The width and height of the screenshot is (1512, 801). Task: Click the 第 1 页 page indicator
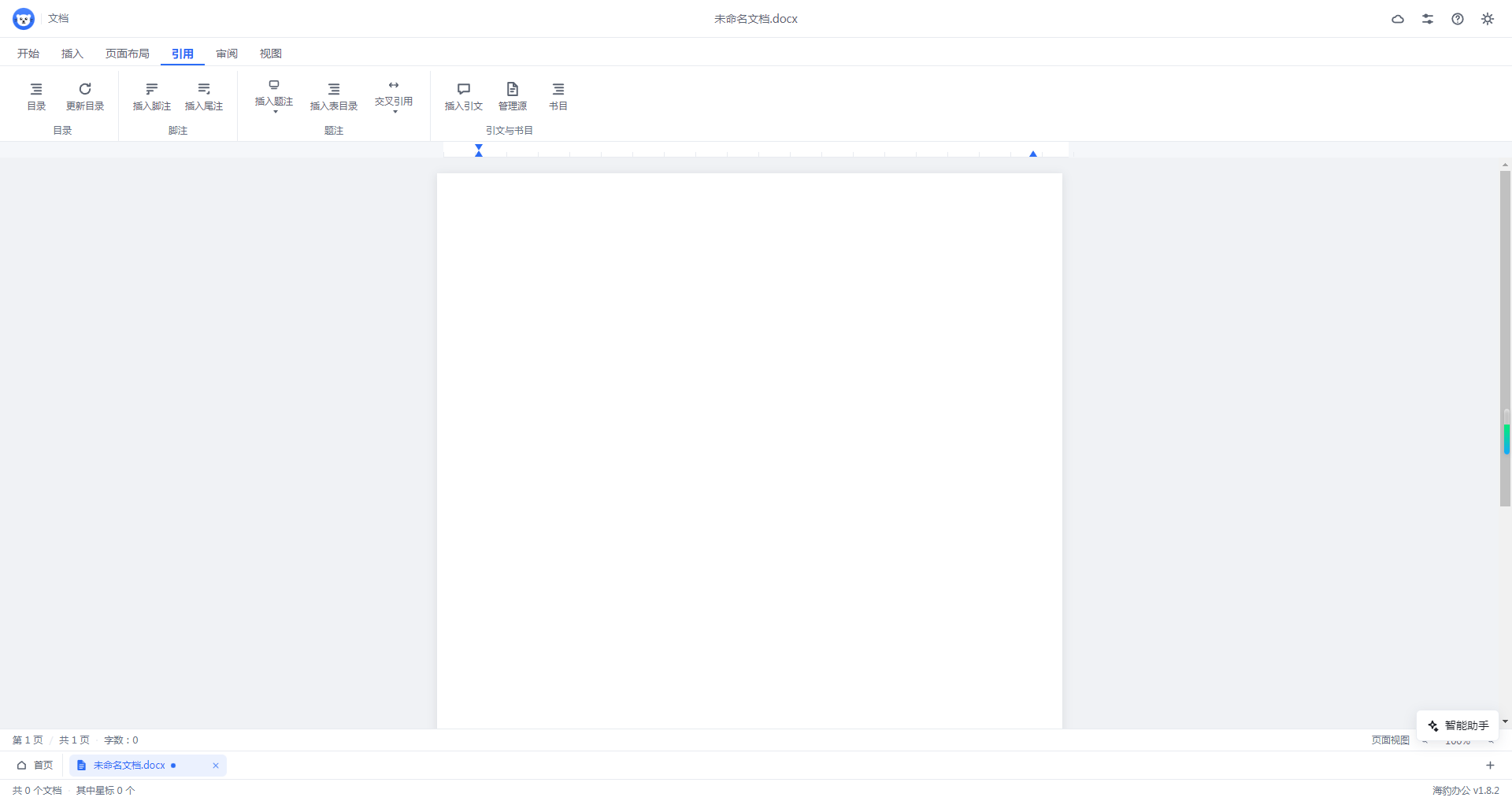(x=28, y=740)
